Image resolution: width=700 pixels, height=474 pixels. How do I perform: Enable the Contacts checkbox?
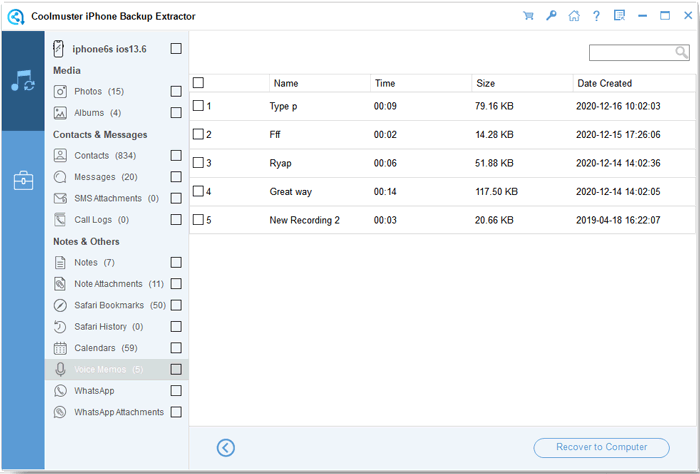[176, 155]
